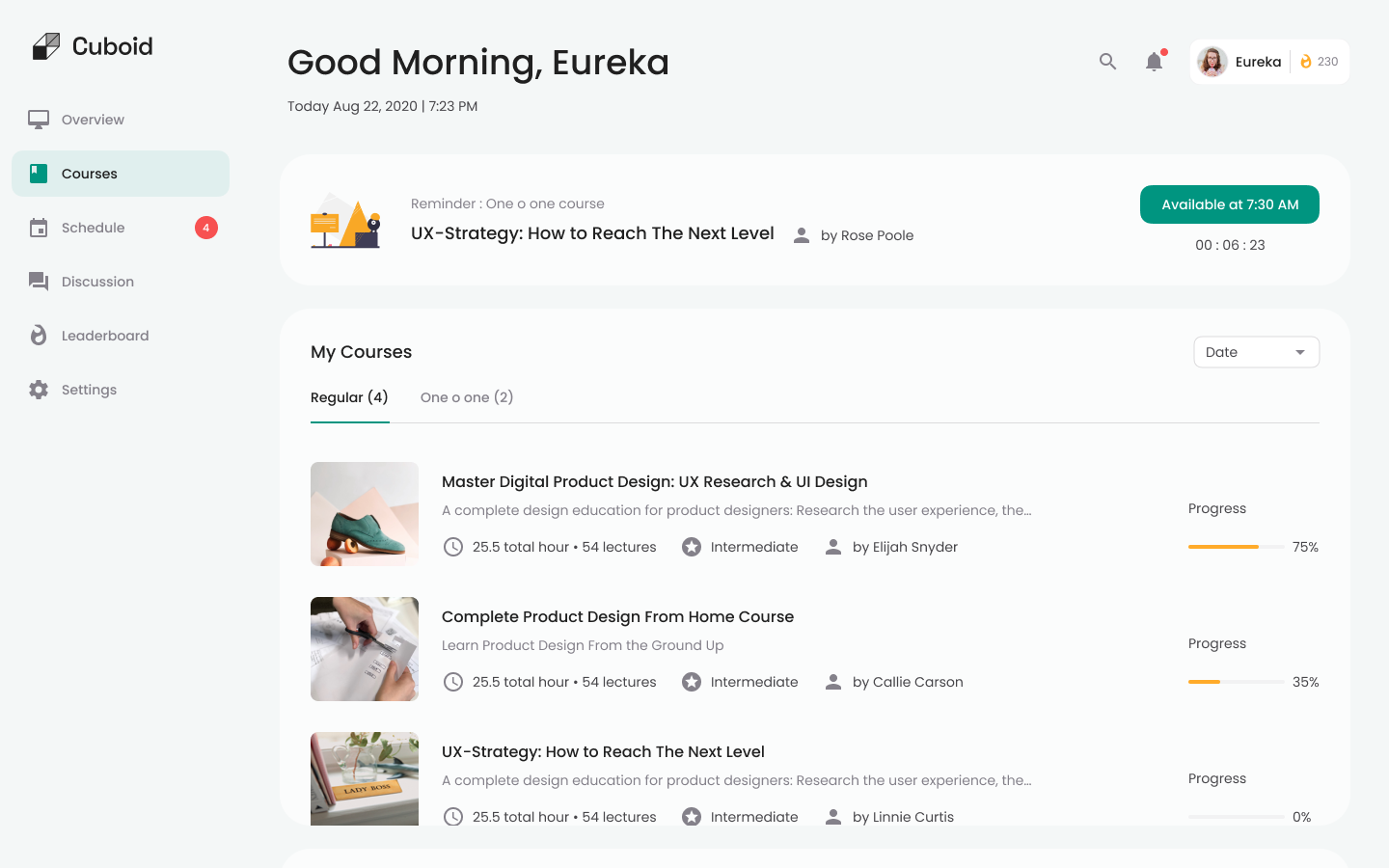Screen dimensions: 1389x868
Task: Click Eureka's profile avatar
Action: point(1212,62)
